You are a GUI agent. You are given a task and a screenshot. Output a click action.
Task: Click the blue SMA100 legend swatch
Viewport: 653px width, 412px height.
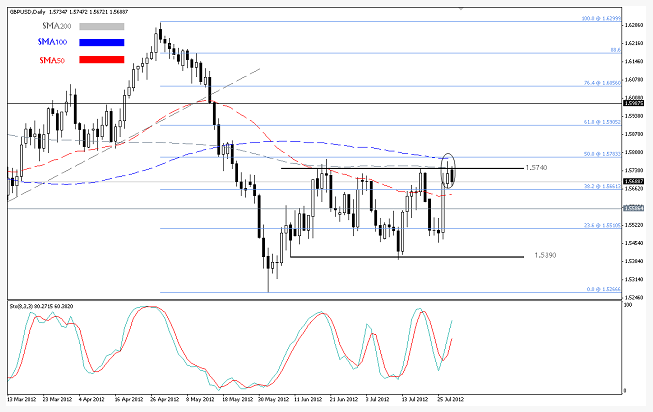102,42
